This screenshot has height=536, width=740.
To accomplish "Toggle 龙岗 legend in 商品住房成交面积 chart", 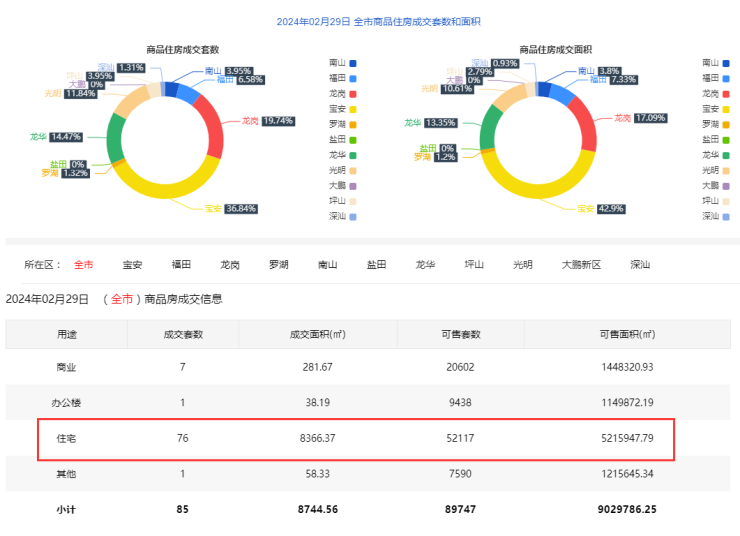I will [x=716, y=93].
